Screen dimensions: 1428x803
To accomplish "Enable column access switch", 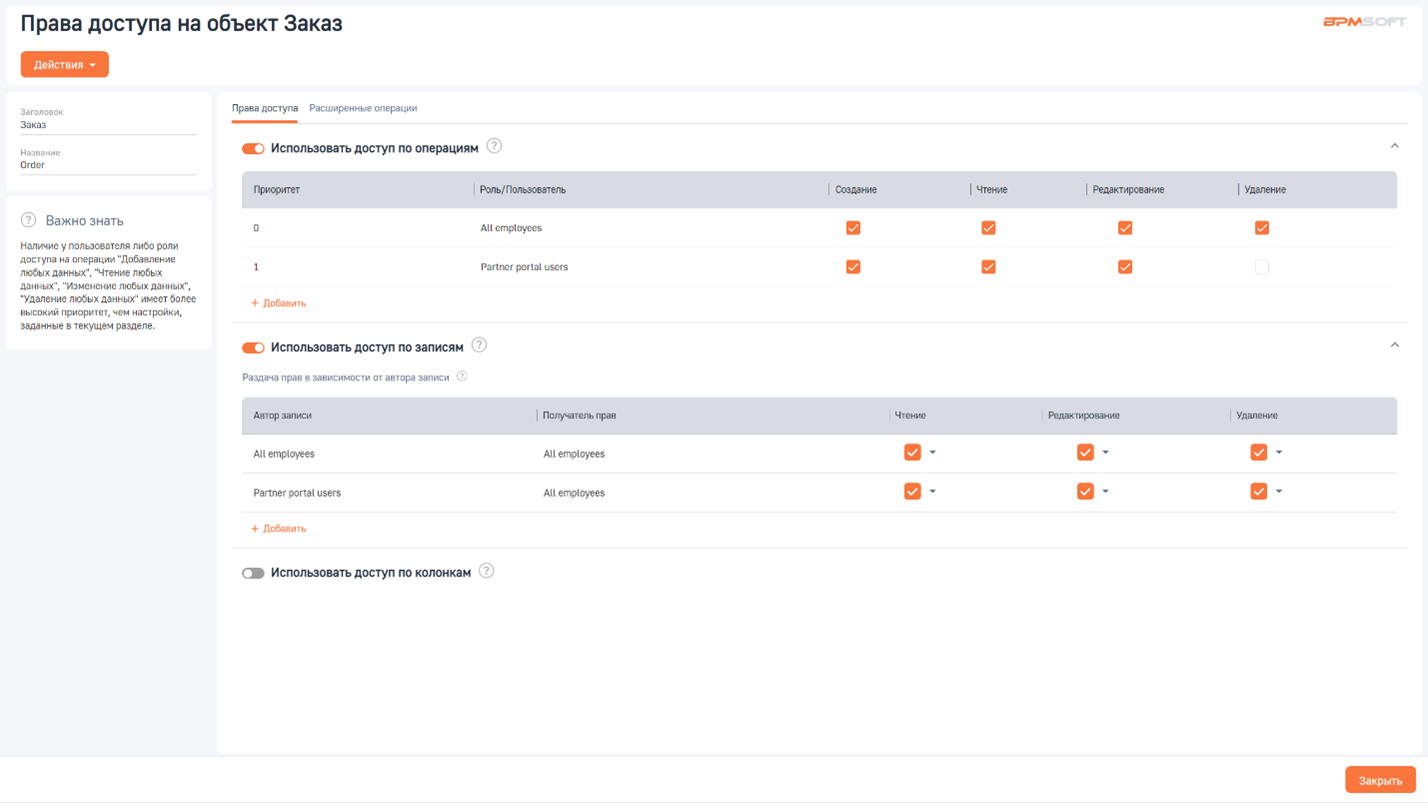I will tap(253, 573).
